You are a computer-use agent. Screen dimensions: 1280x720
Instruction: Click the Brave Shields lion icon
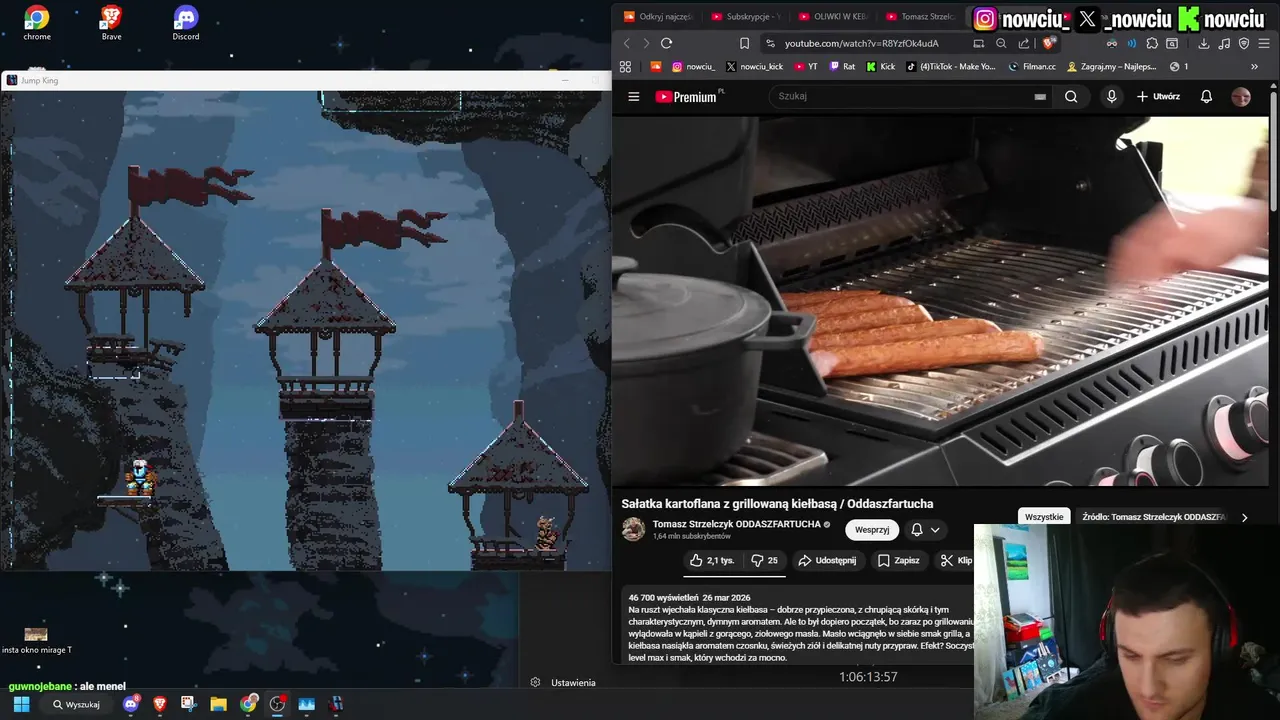(1048, 43)
